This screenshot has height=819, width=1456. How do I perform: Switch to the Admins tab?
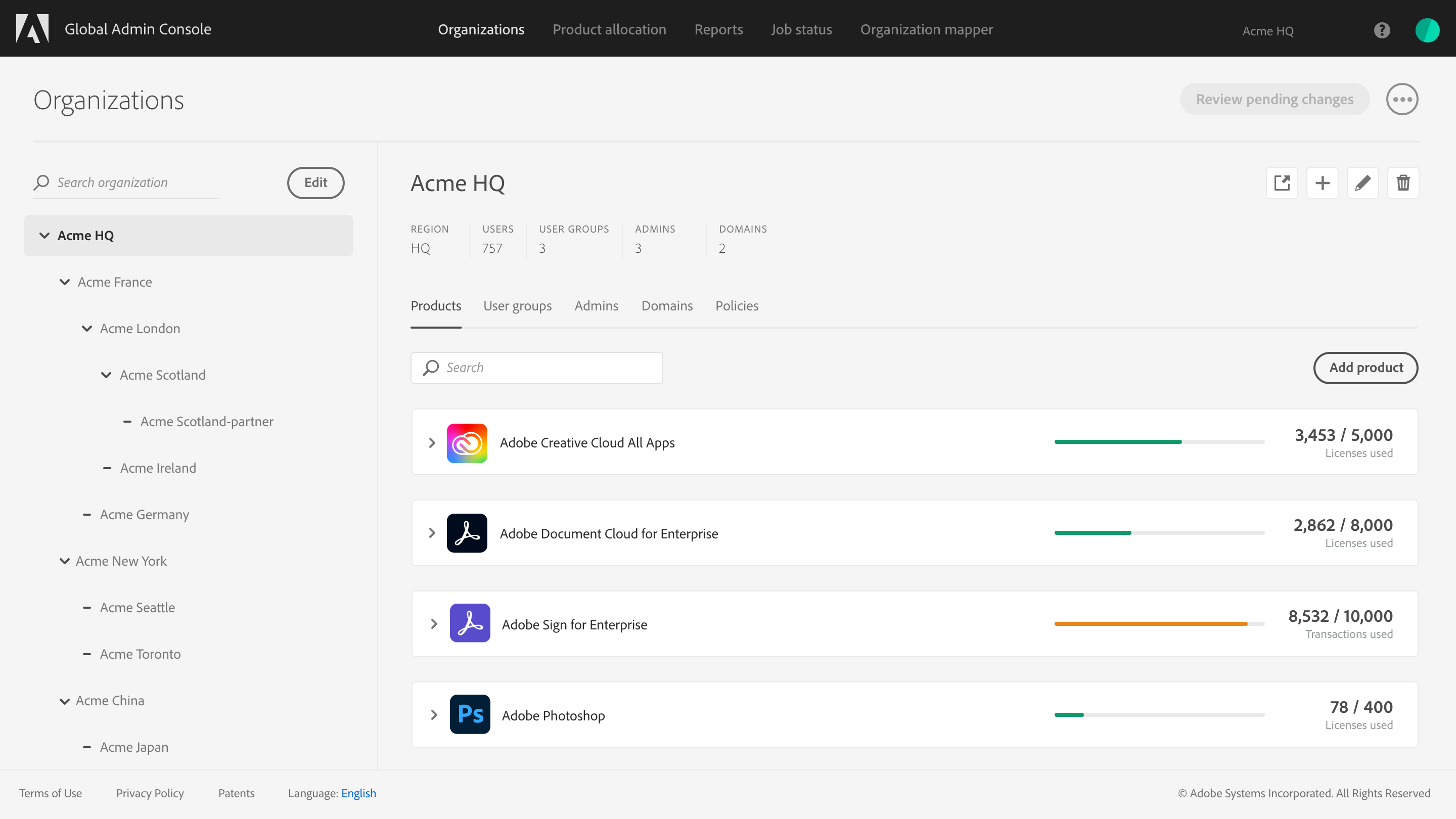pos(597,306)
